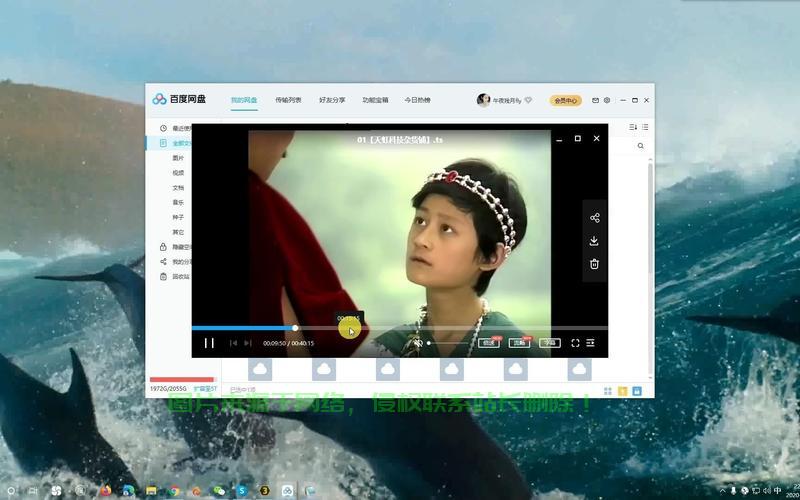The image size is (800, 500).
Task: Click the blue lock icon in bottom bar
Action: coord(637,391)
